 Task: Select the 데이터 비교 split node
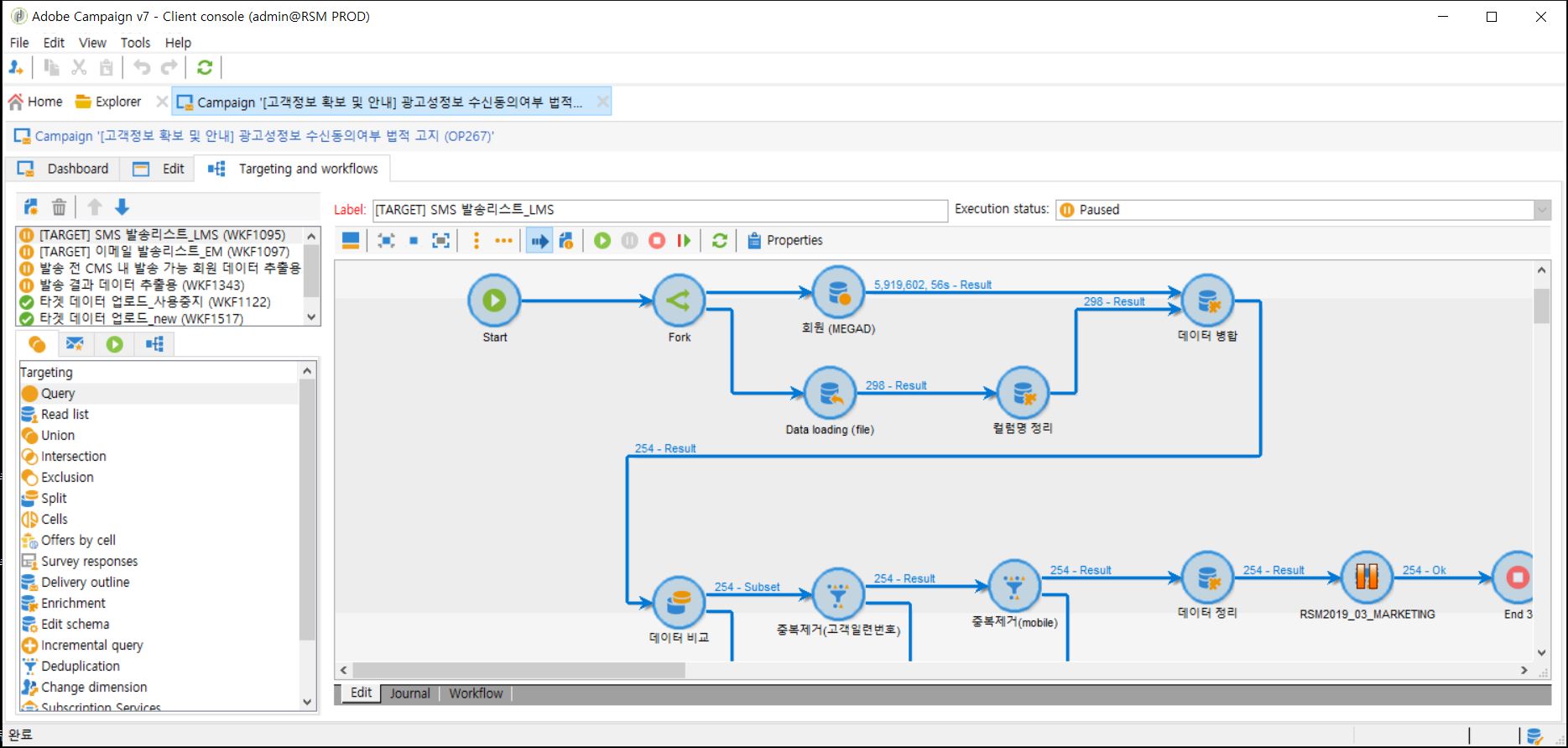tap(679, 602)
